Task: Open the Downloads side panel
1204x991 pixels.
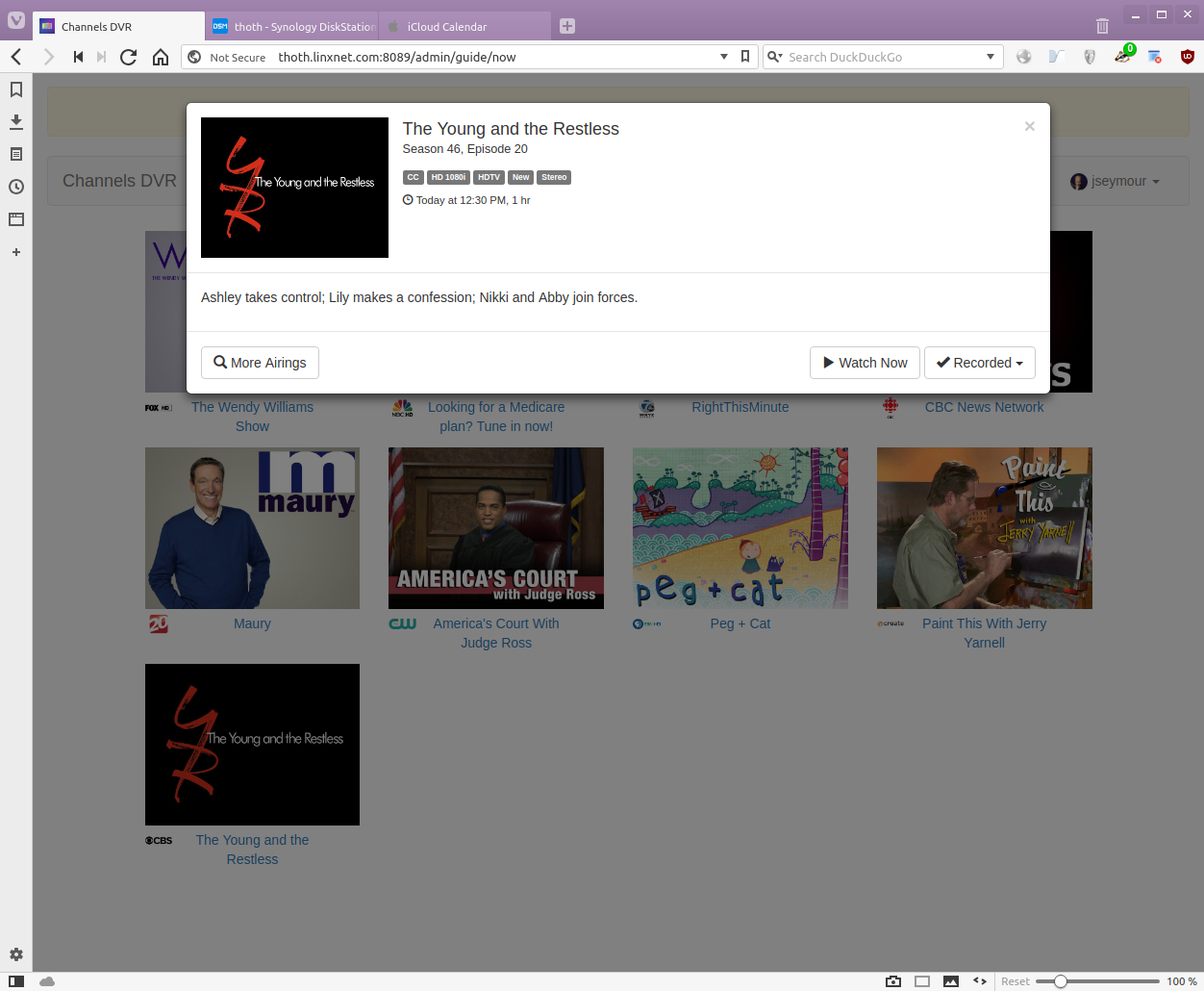Action: pyautogui.click(x=16, y=122)
